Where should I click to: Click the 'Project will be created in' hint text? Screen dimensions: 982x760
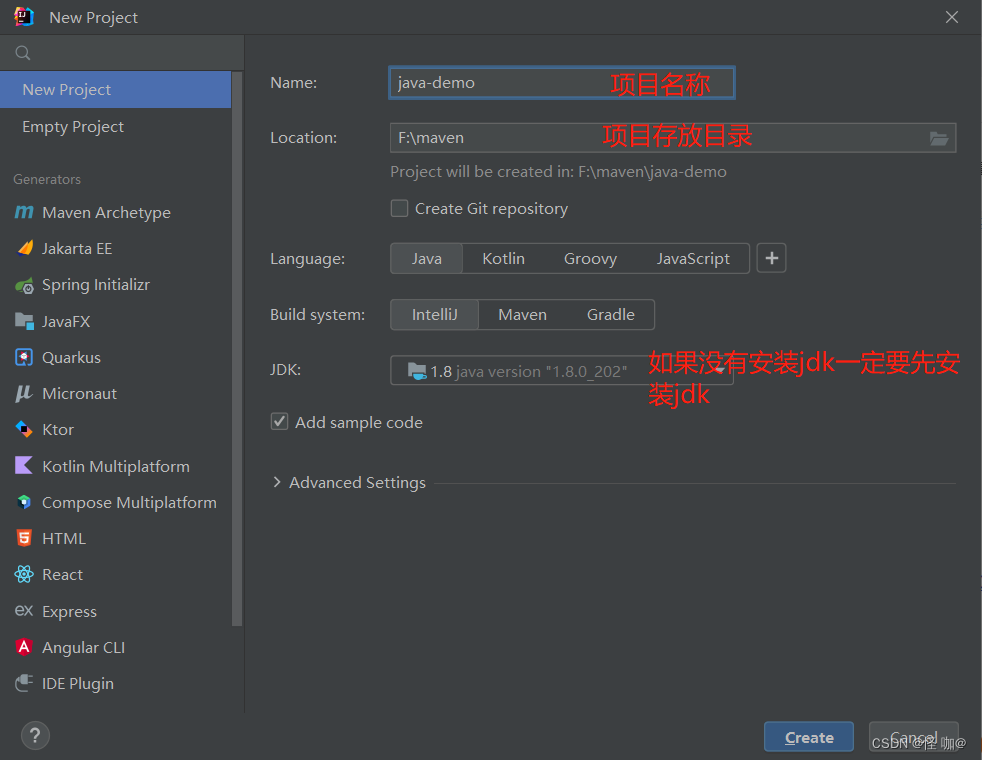point(558,172)
